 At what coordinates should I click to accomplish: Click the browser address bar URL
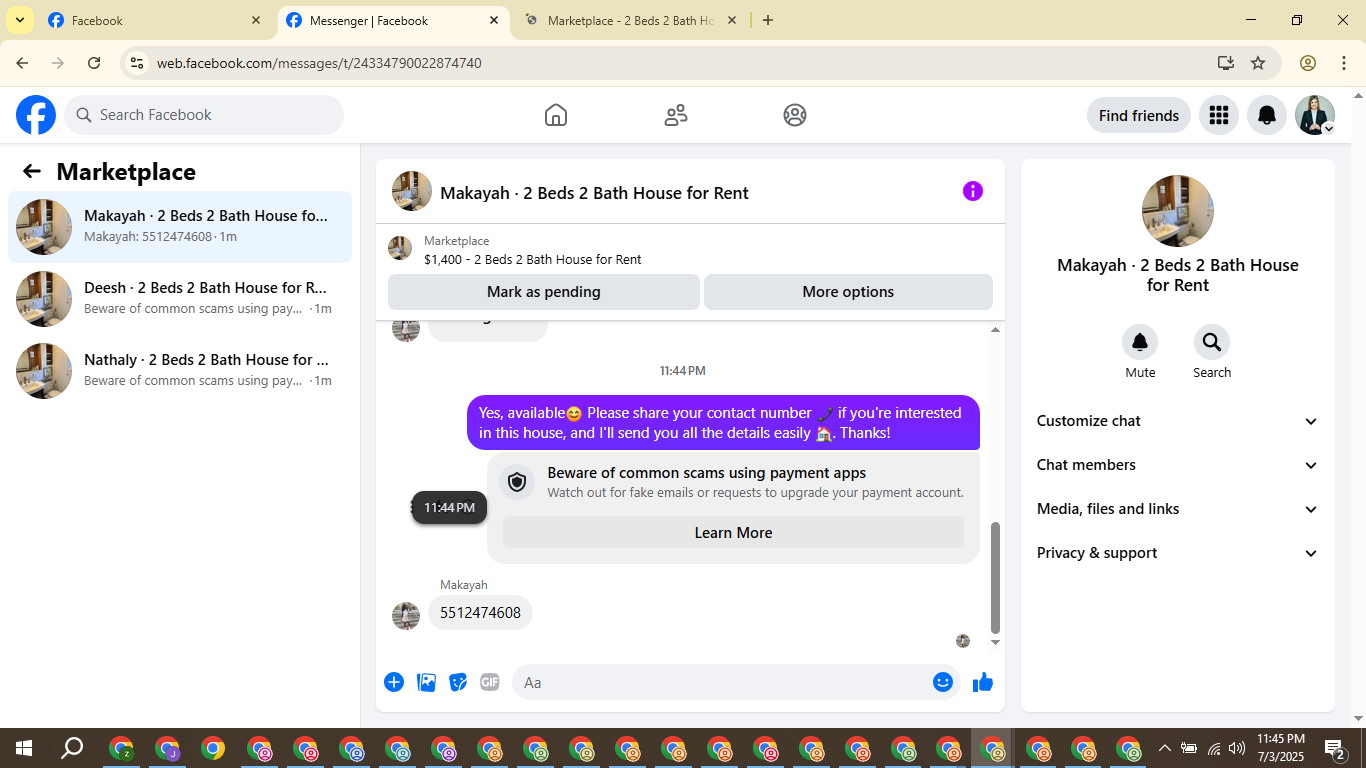pyautogui.click(x=319, y=63)
